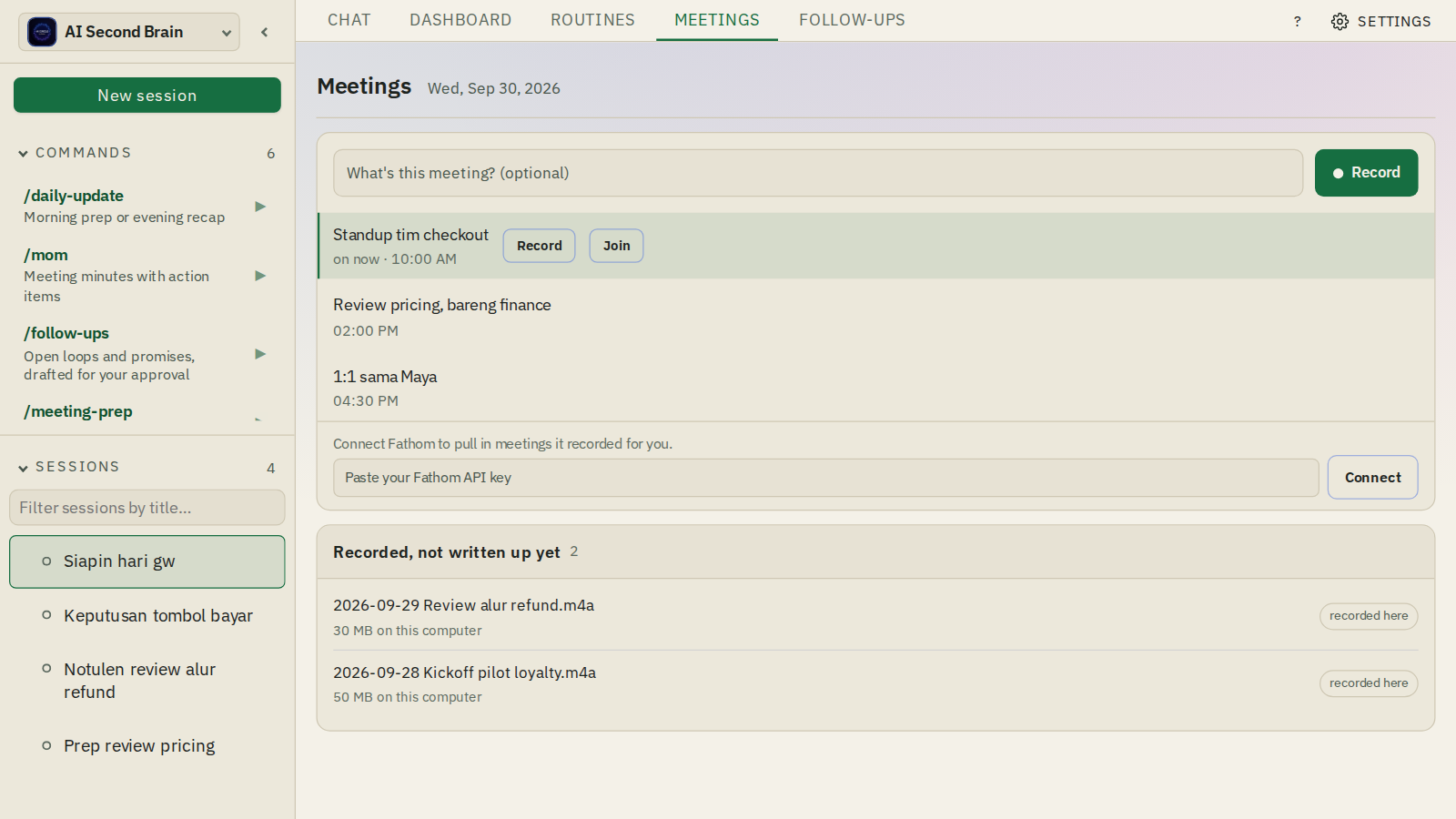Click the AI Second Brain logo icon
This screenshot has height=819, width=1456.
point(42,32)
